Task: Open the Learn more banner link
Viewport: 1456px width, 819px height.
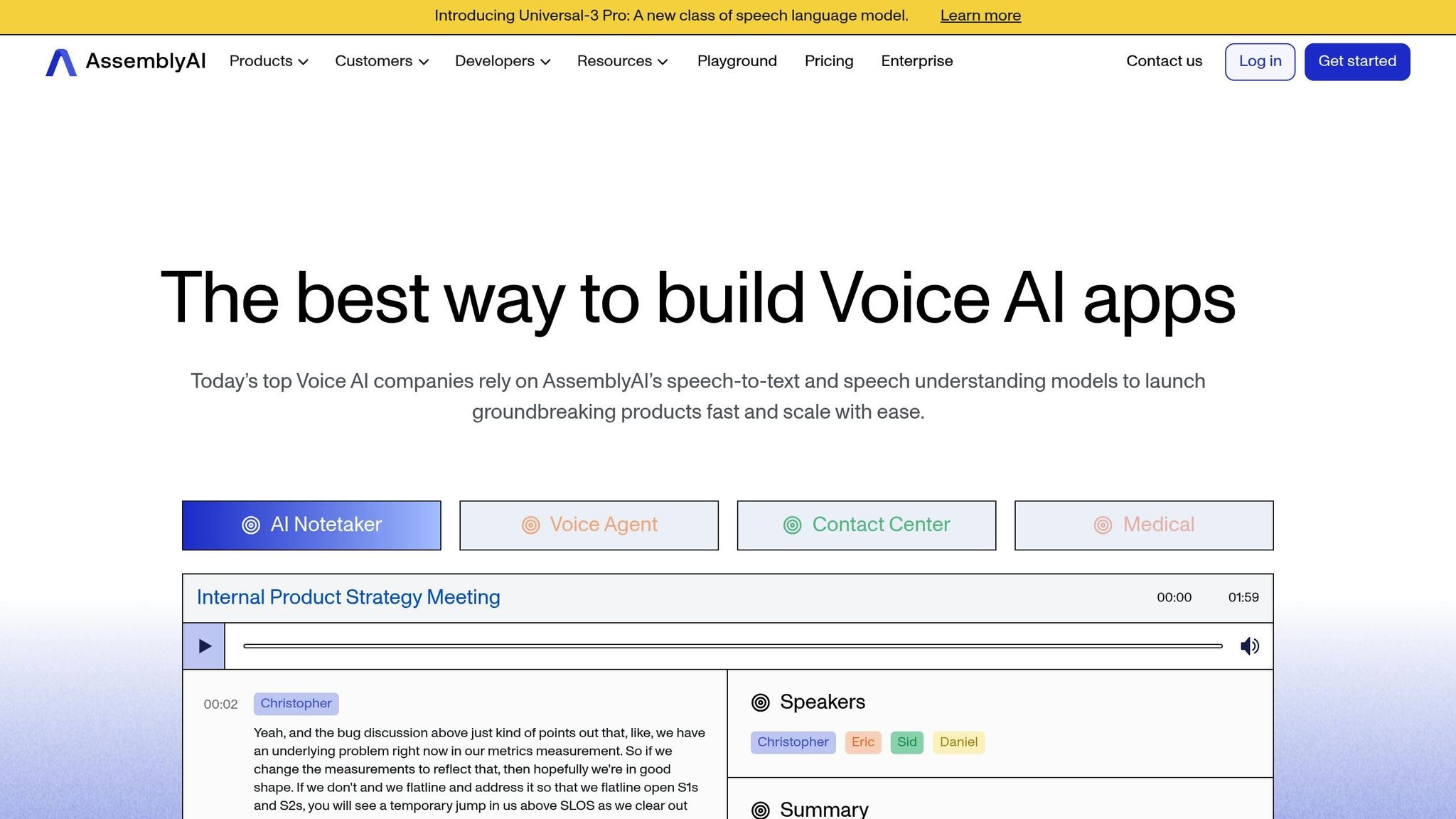Action: [980, 16]
